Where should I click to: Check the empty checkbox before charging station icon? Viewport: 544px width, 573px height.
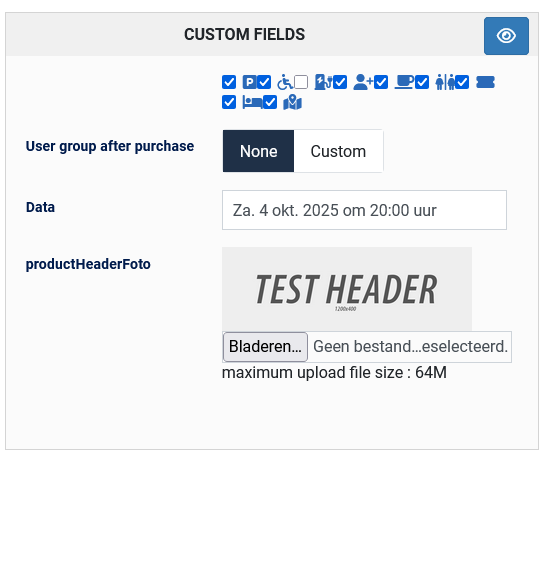click(301, 82)
